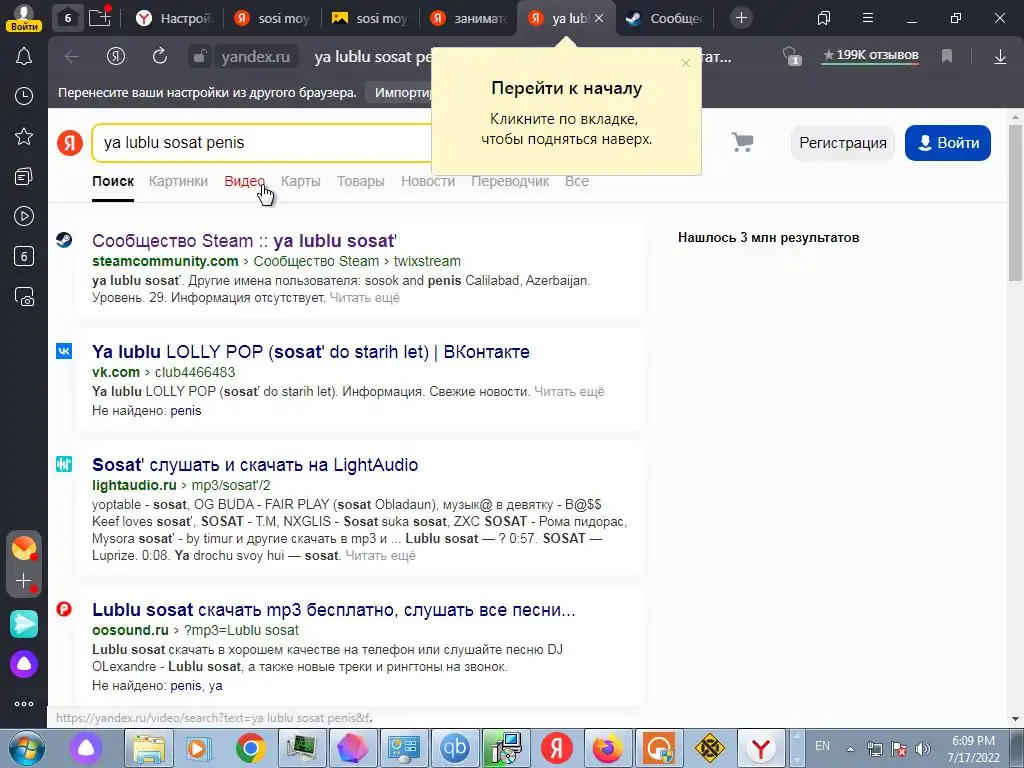Open qBittorrent from taskbar
The width and height of the screenshot is (1024, 768).
click(455, 748)
